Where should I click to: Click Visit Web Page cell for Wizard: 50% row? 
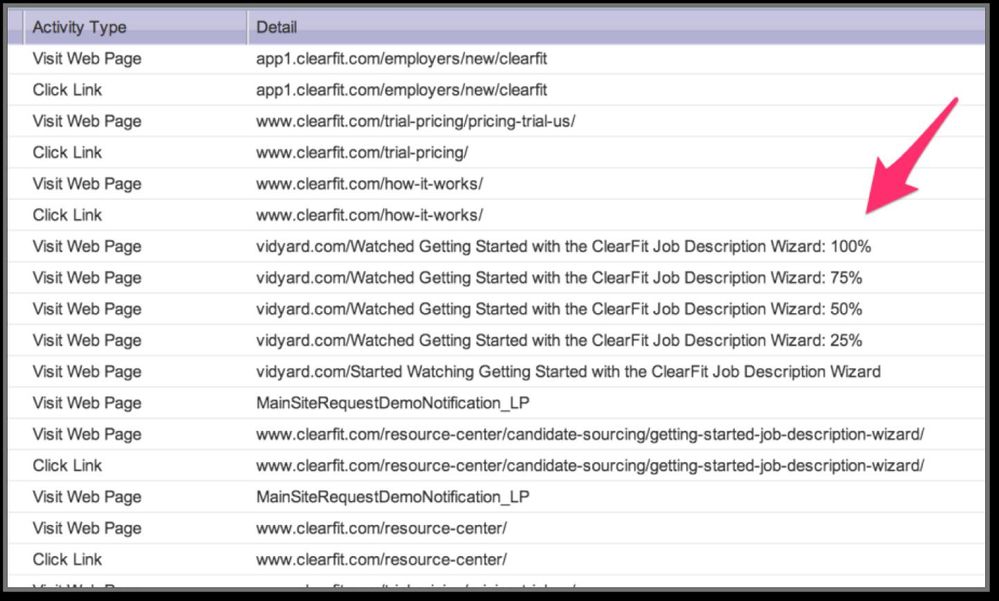[87, 309]
